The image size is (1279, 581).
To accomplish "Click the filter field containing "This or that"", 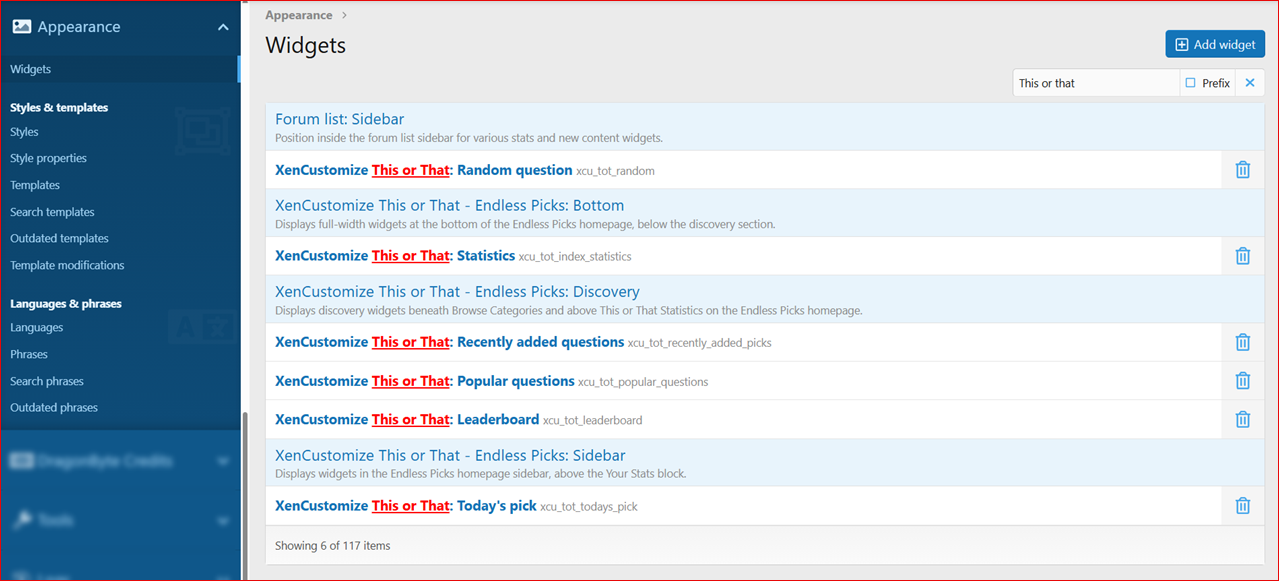I will click(x=1096, y=83).
